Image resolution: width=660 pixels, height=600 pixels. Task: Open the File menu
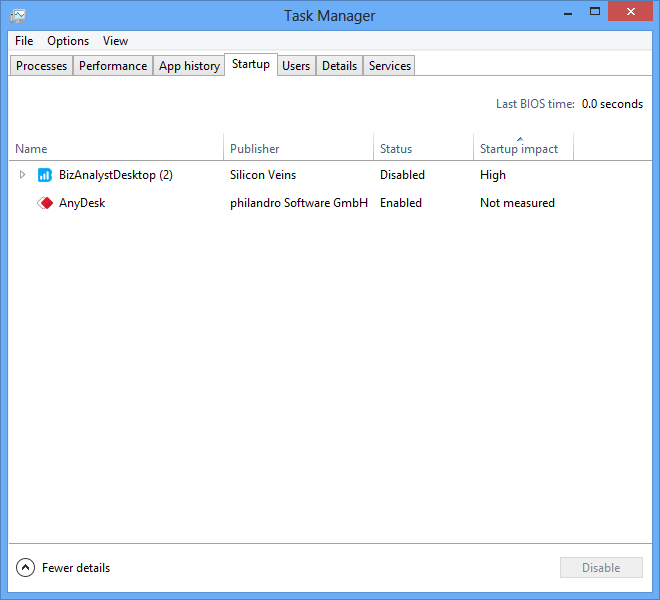coord(24,41)
